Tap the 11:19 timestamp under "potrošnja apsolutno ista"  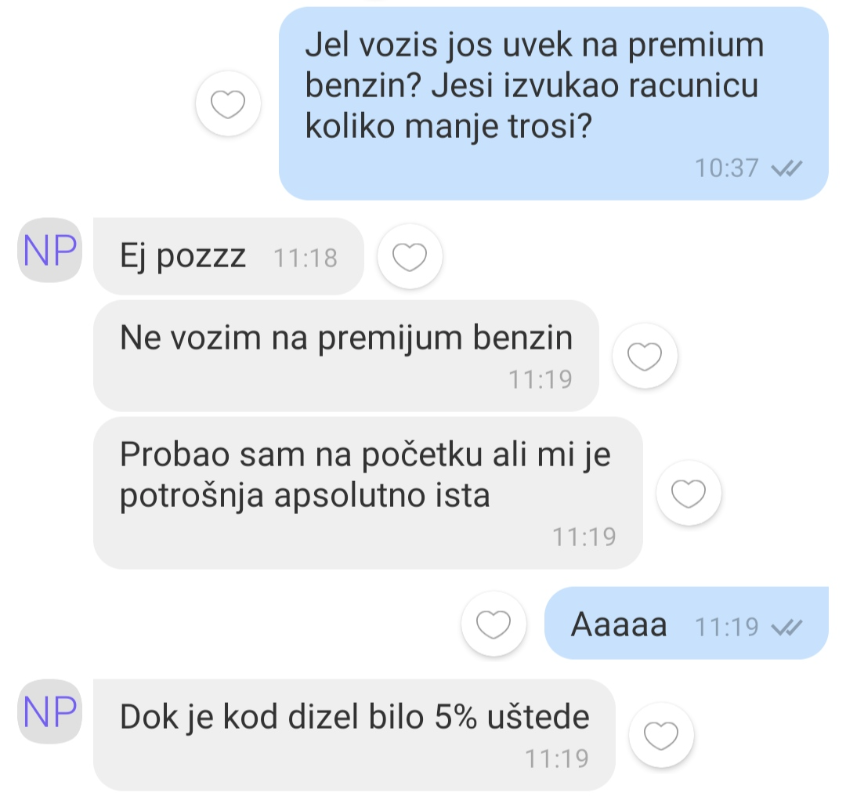[584, 537]
